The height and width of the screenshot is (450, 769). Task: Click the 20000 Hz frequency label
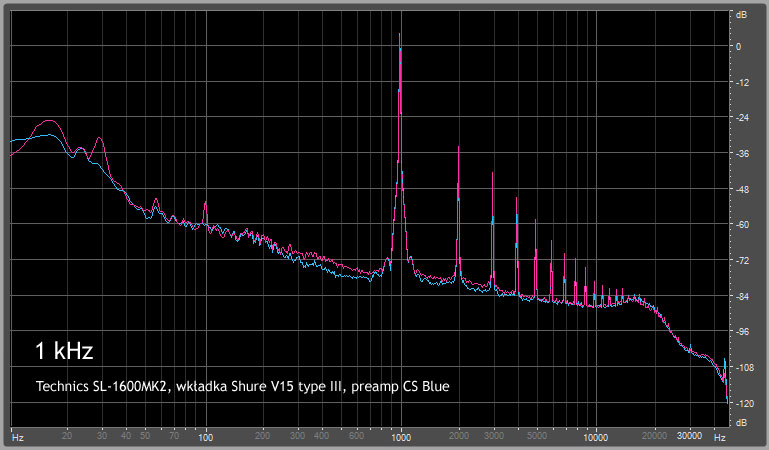point(654,435)
